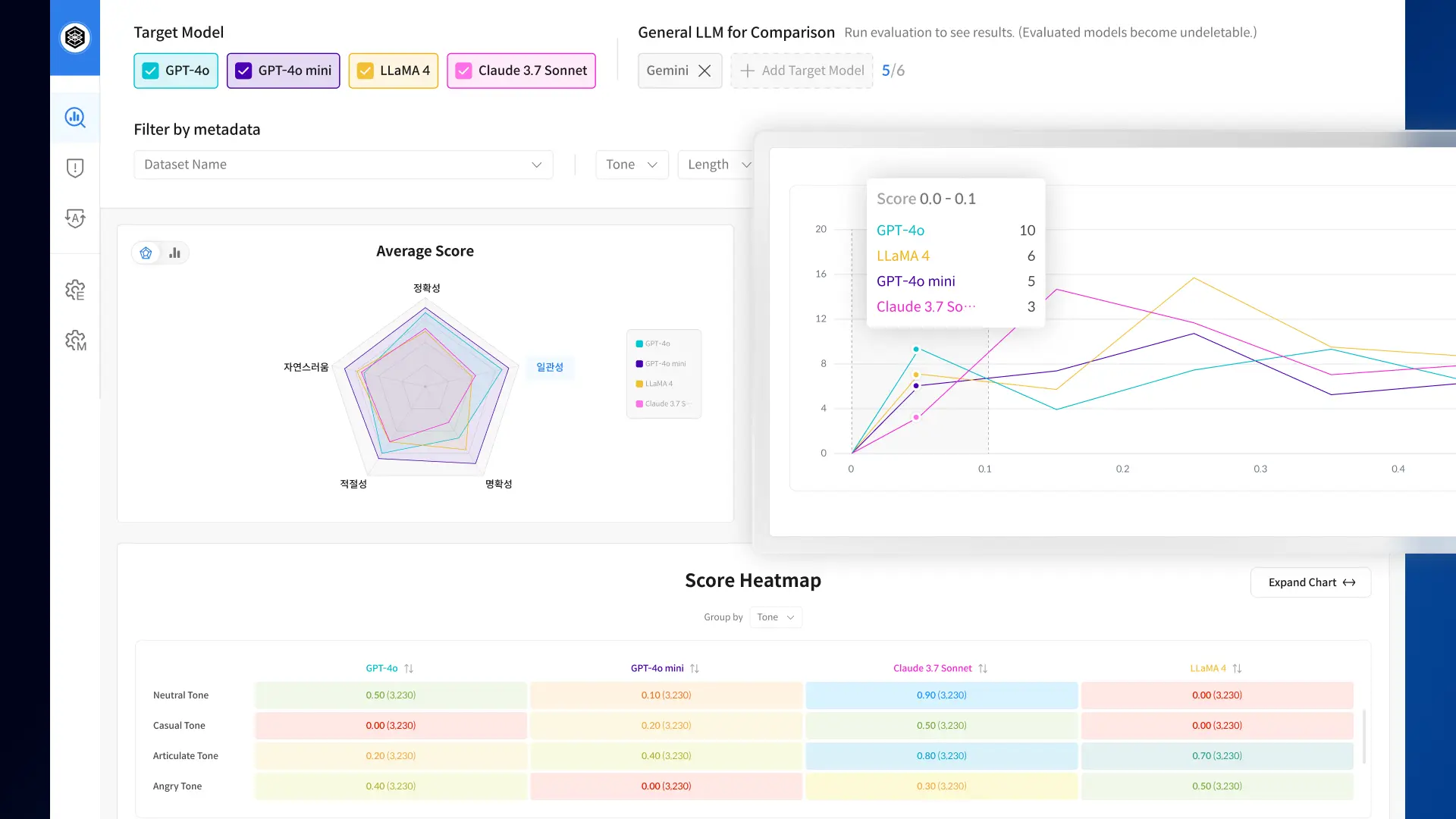1456x819 pixels.
Task: Switch to radar chart view icon
Action: (146, 253)
